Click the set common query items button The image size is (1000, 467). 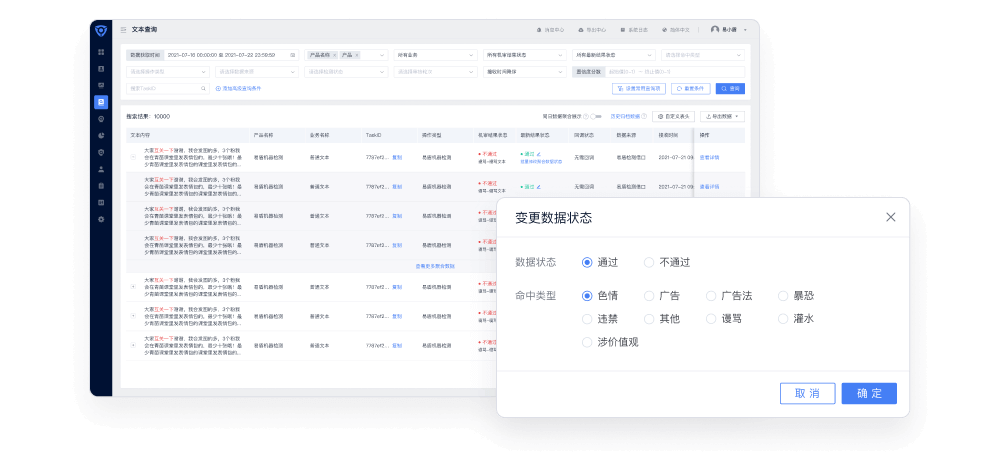pos(639,89)
